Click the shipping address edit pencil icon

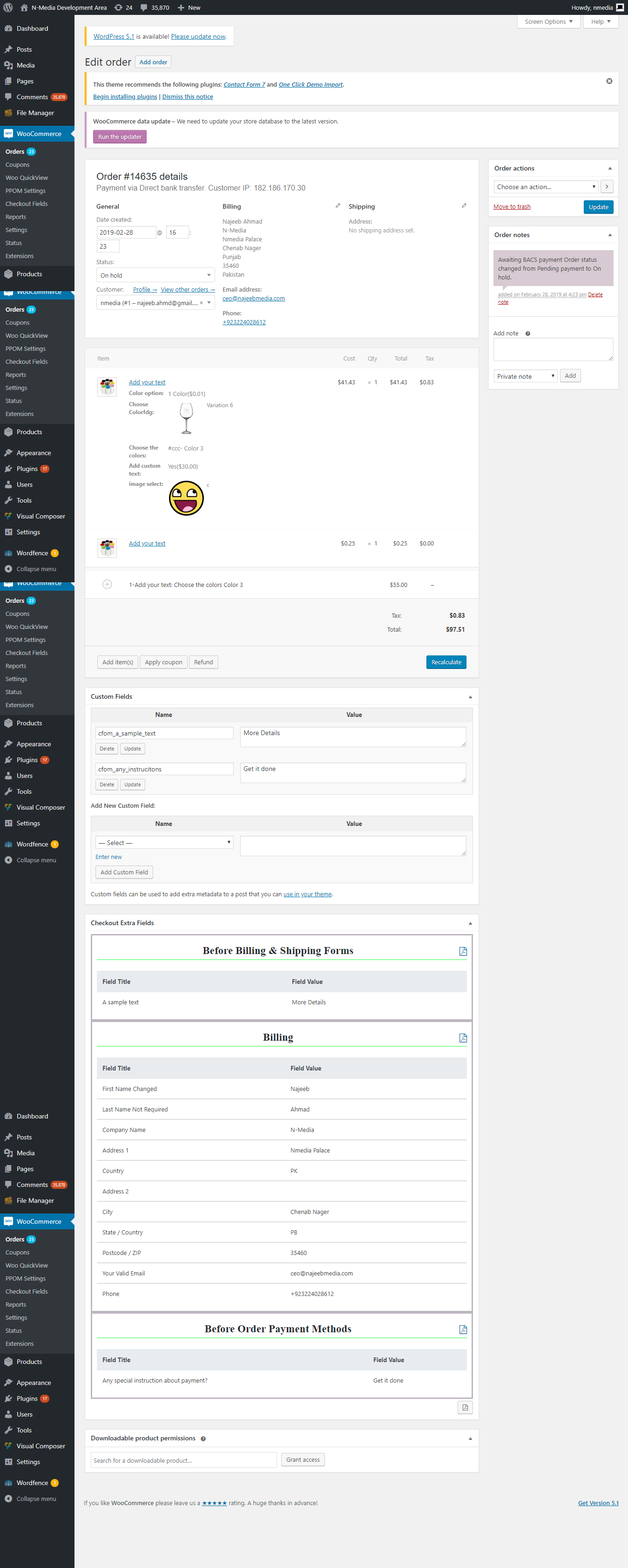click(464, 206)
